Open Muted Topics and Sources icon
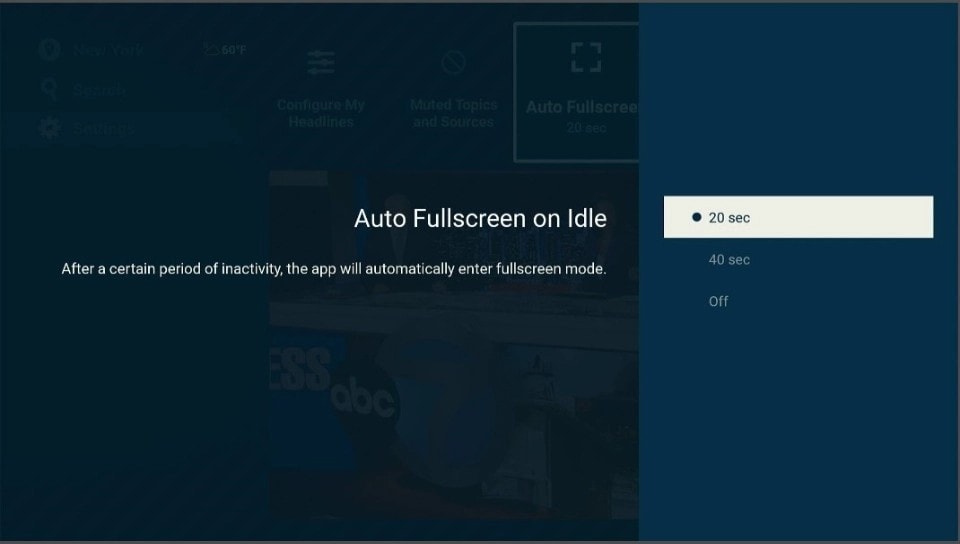The height and width of the screenshot is (544, 960). coord(454,62)
